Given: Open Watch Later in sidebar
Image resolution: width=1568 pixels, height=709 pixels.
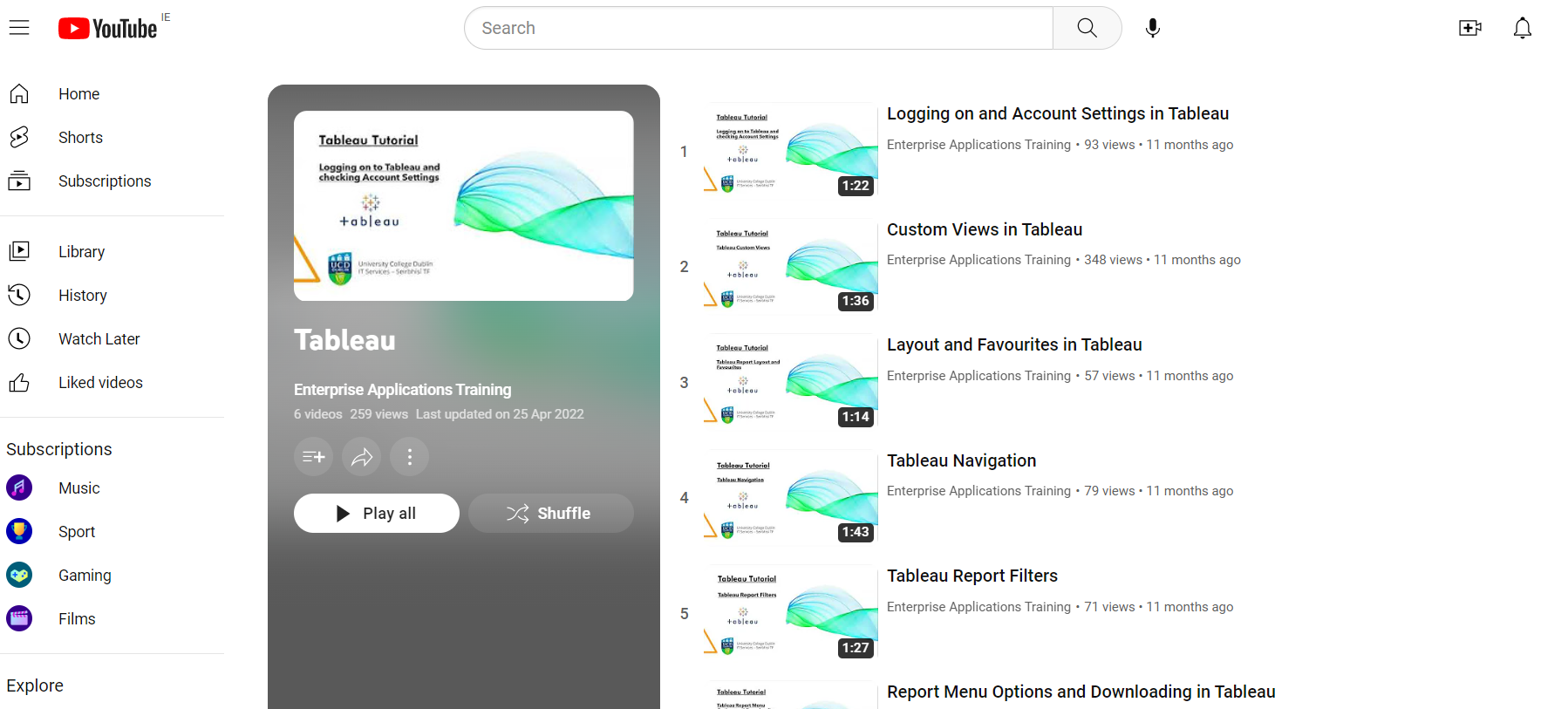Looking at the screenshot, I should (99, 339).
